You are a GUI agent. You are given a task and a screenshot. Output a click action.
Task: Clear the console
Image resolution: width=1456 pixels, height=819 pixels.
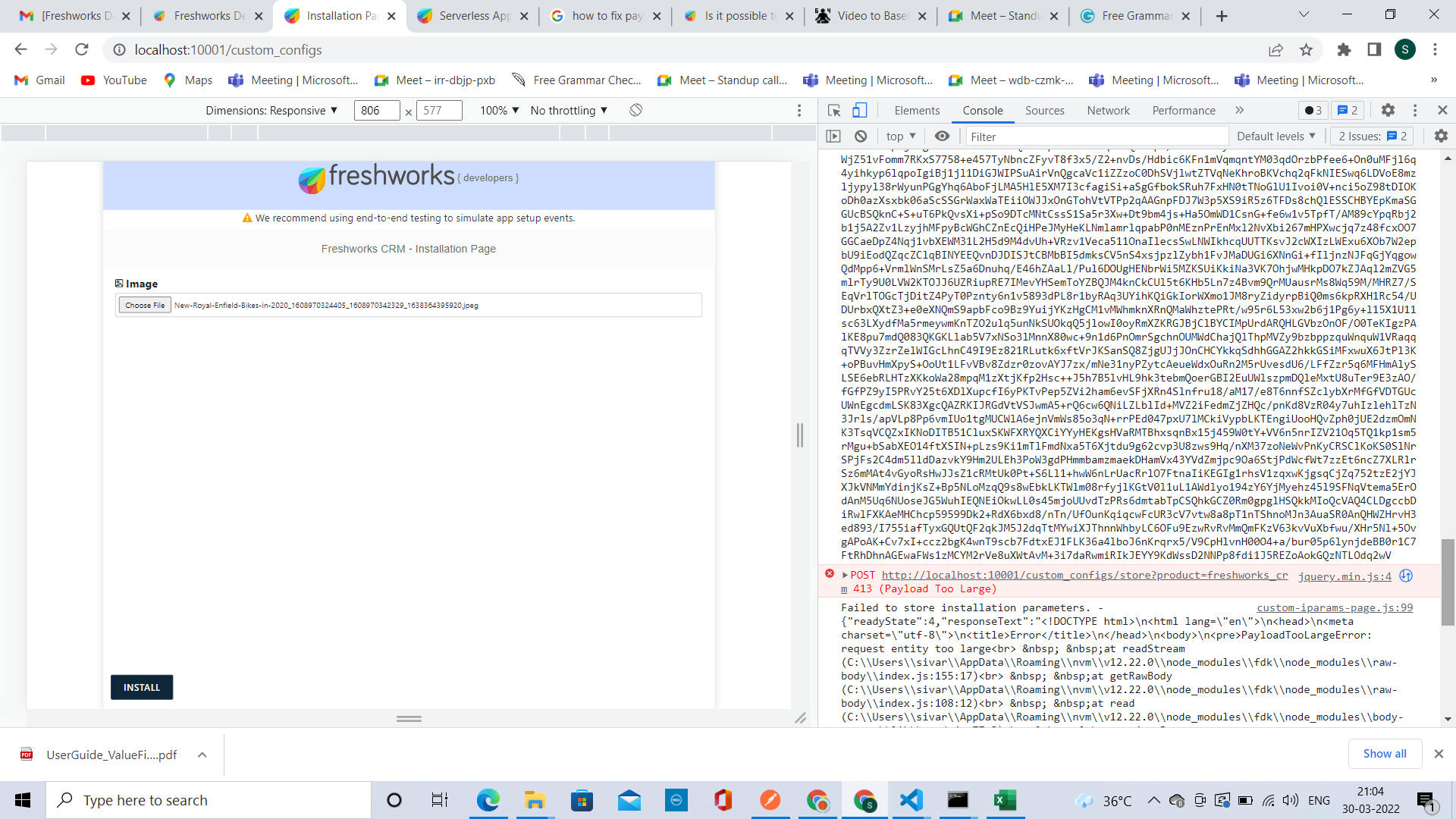pos(861,136)
